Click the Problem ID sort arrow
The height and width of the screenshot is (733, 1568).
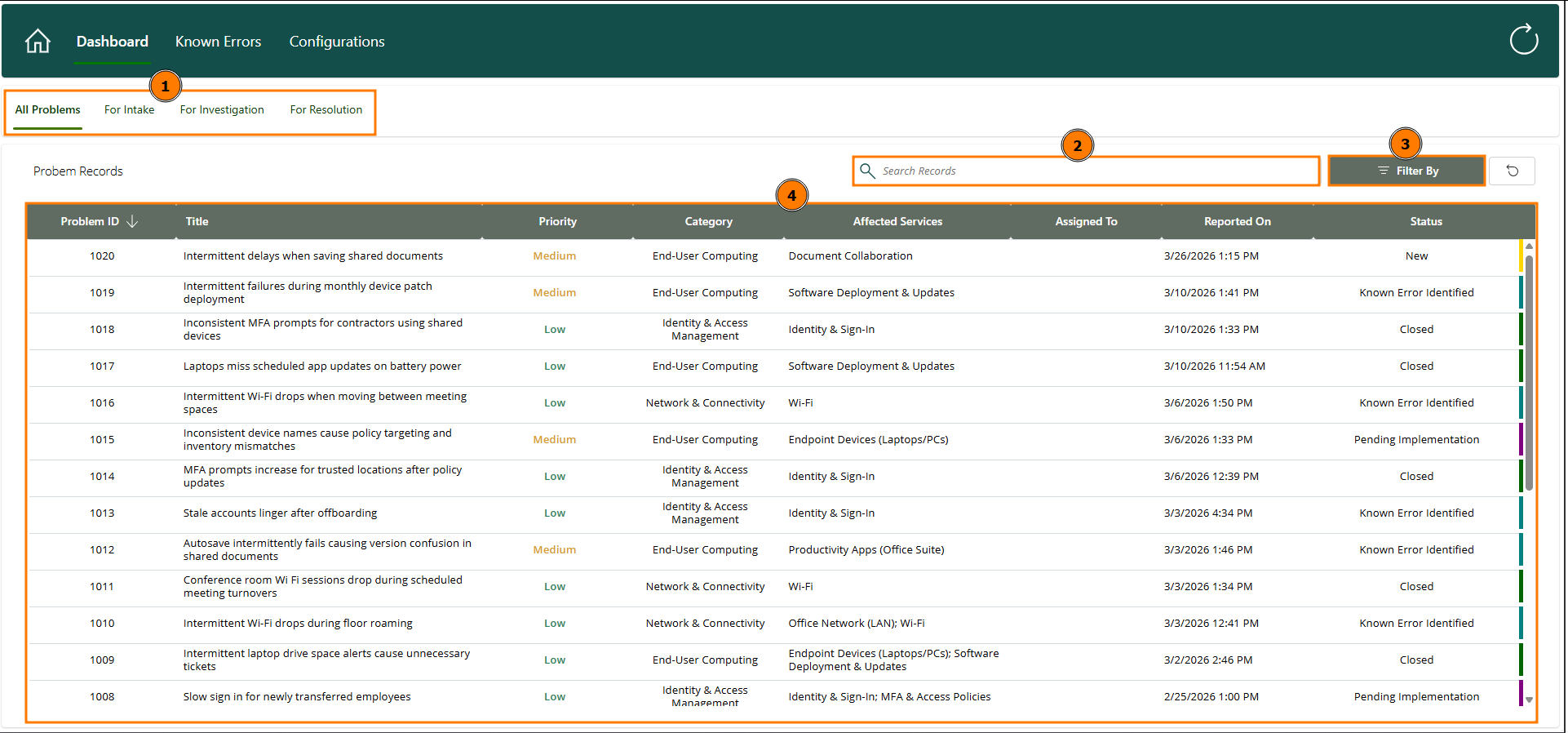[133, 221]
